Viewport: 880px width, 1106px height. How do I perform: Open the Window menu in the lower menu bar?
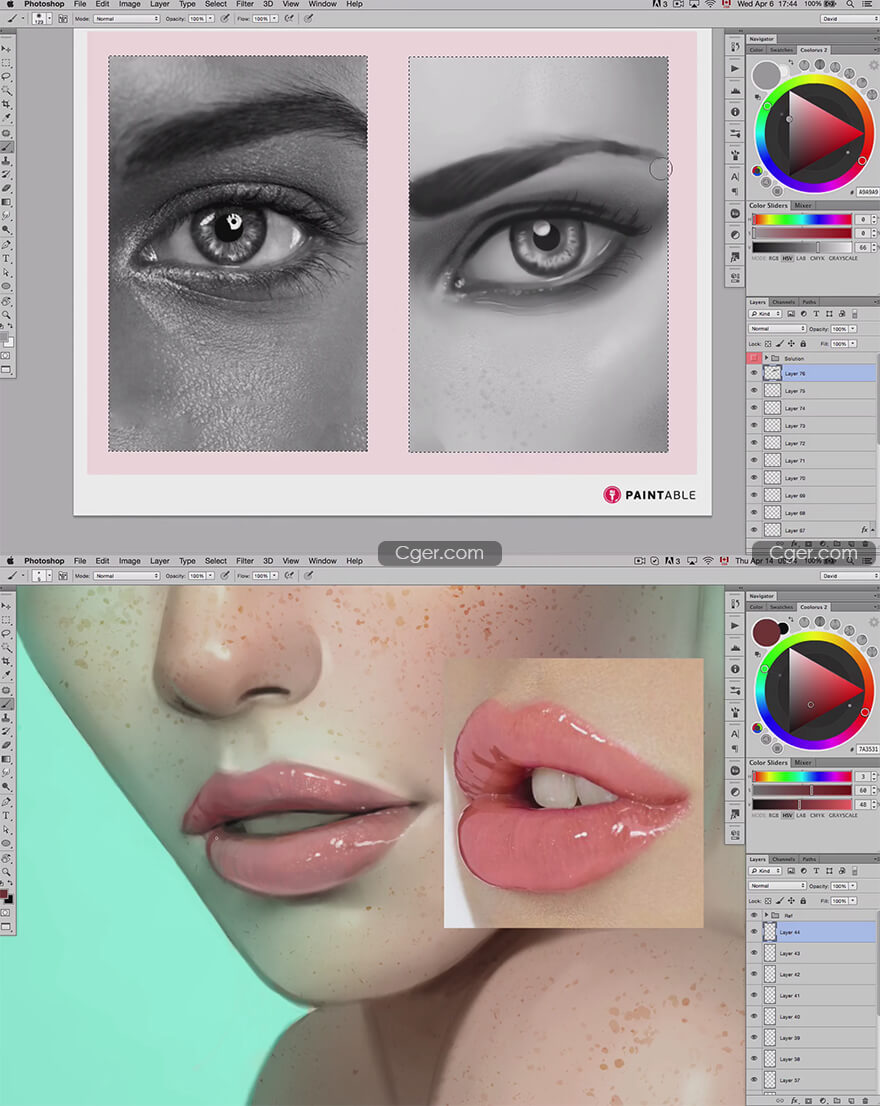point(322,561)
